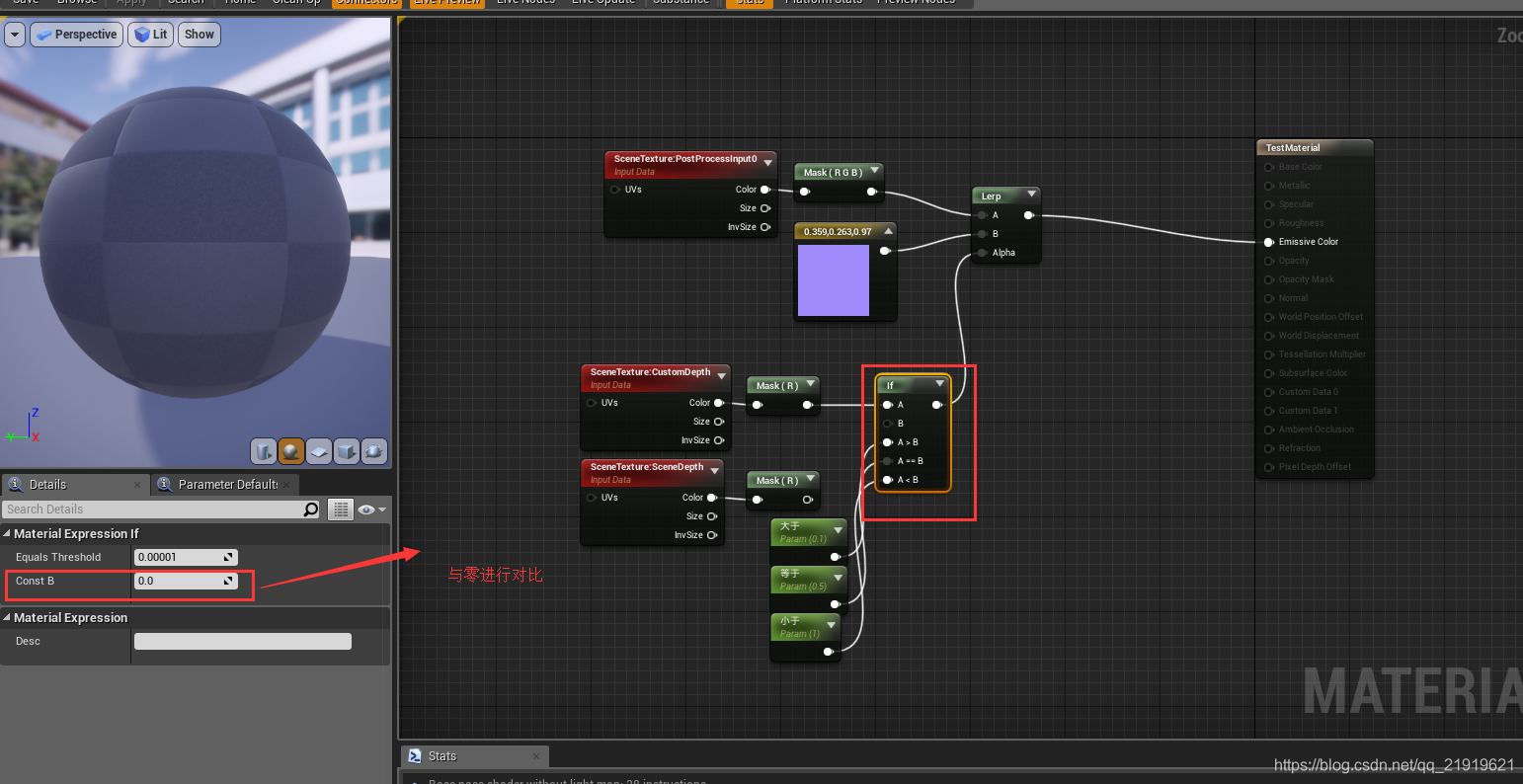Click the Emissive Color input pin on TestMaterial
Screen dimensions: 1523x784
(x=1268, y=242)
